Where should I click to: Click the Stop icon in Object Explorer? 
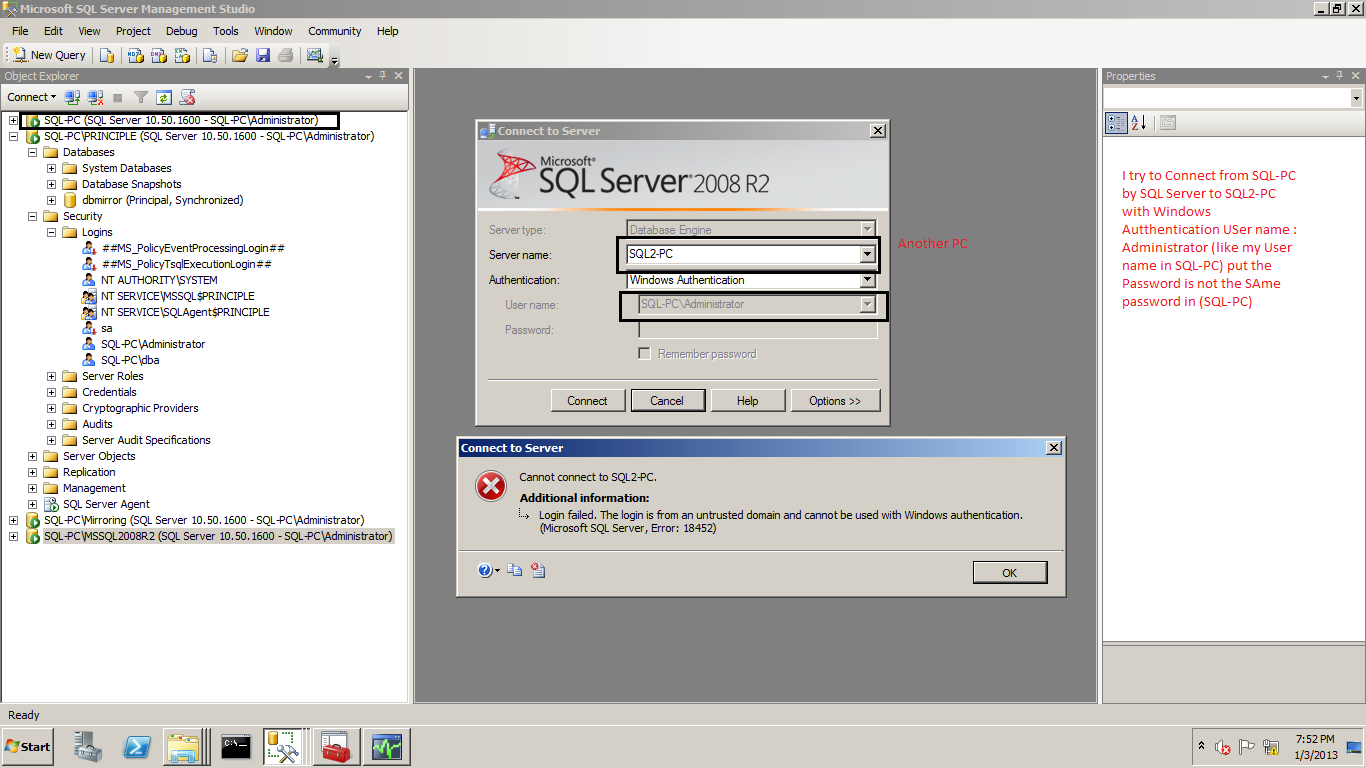(118, 97)
